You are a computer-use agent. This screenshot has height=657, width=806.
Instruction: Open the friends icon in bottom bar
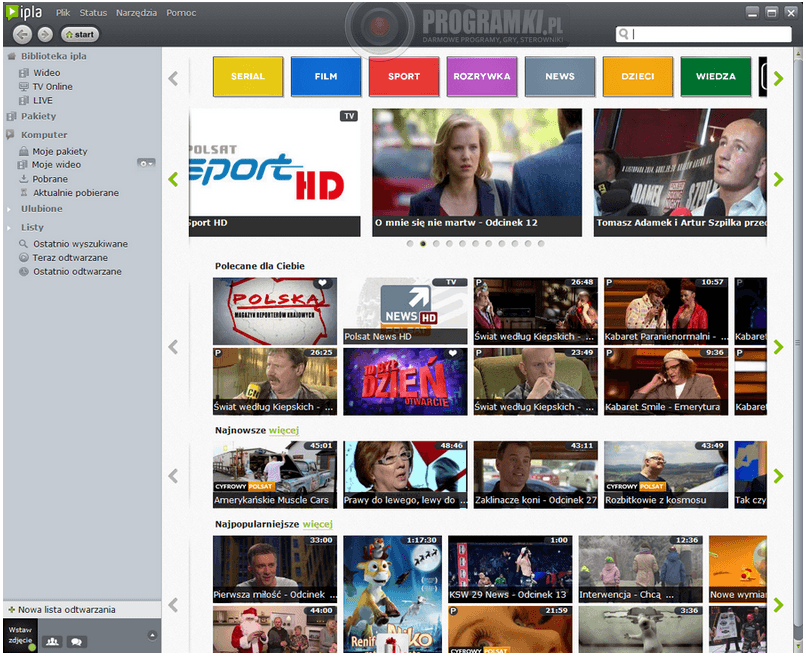[x=52, y=642]
